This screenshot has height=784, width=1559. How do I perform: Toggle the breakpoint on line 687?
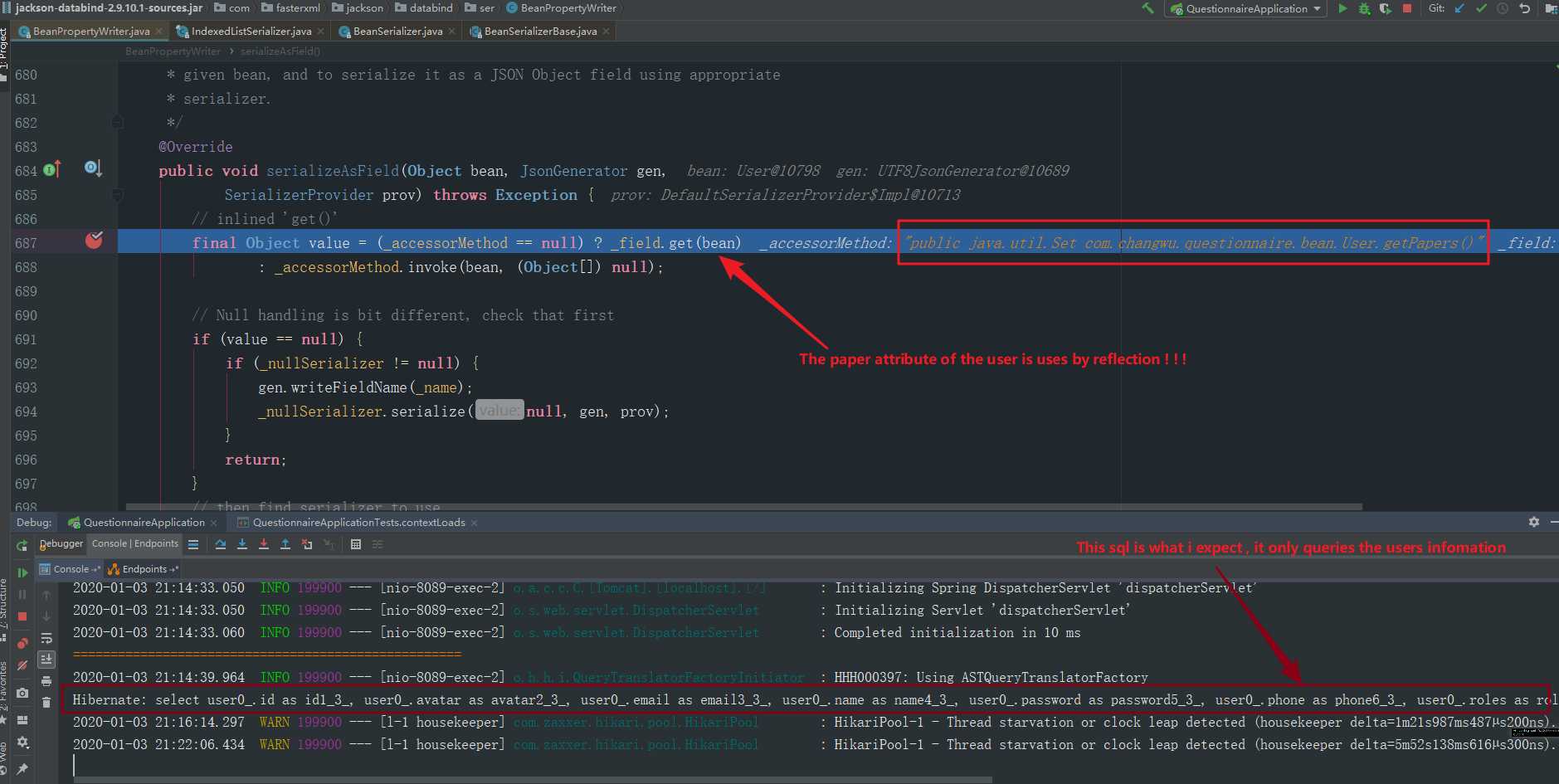point(94,241)
